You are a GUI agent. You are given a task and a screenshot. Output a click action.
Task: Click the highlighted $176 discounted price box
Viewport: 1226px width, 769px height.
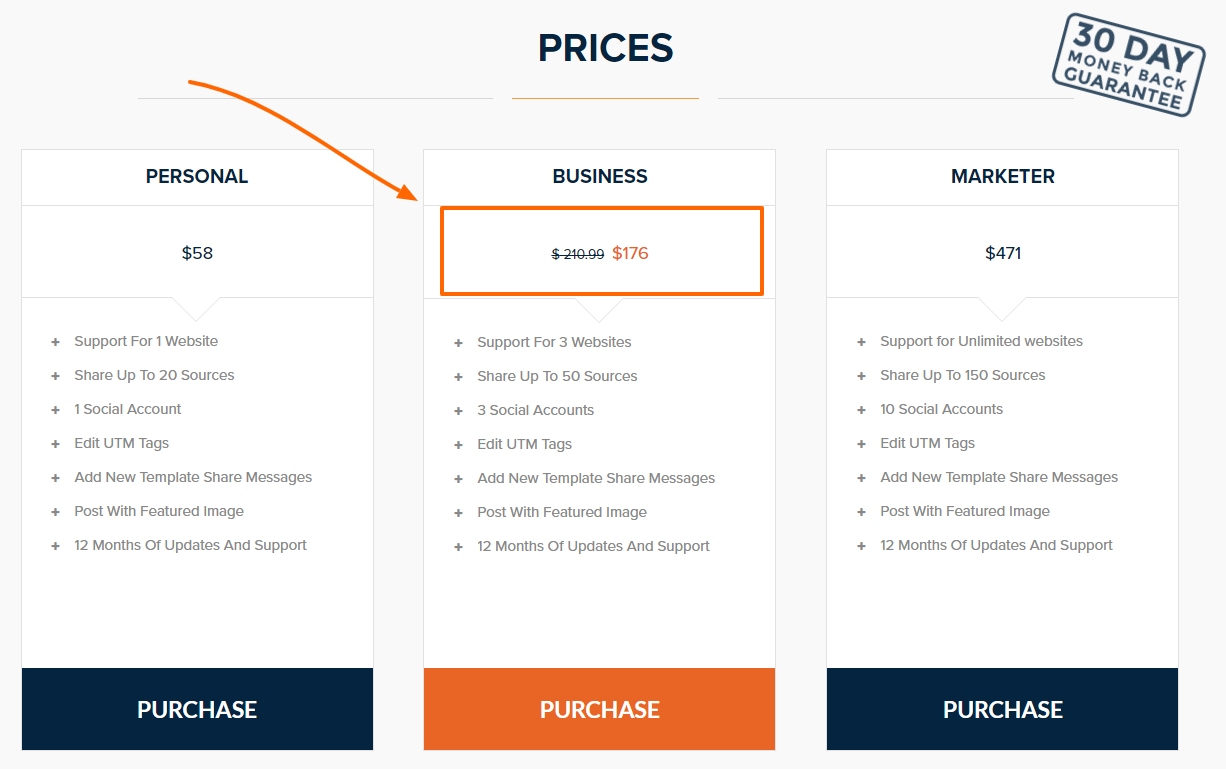(x=601, y=252)
